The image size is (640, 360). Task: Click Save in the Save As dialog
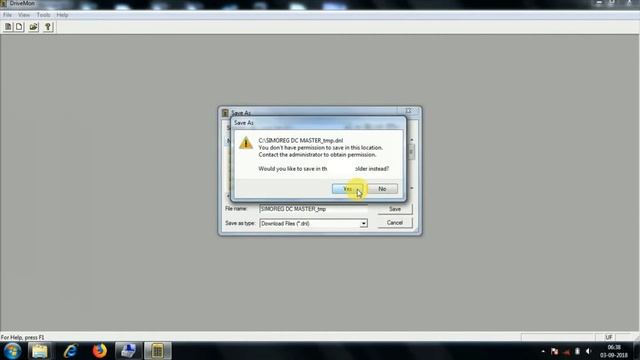coord(395,209)
